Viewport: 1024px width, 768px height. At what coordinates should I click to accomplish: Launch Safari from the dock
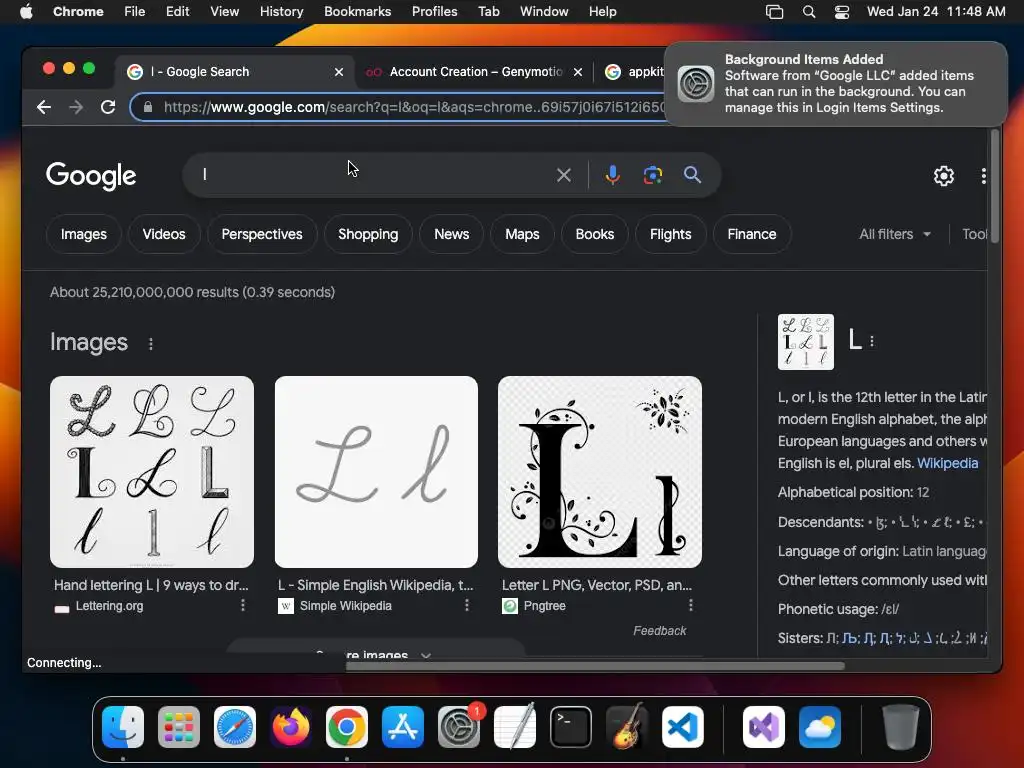tap(235, 727)
